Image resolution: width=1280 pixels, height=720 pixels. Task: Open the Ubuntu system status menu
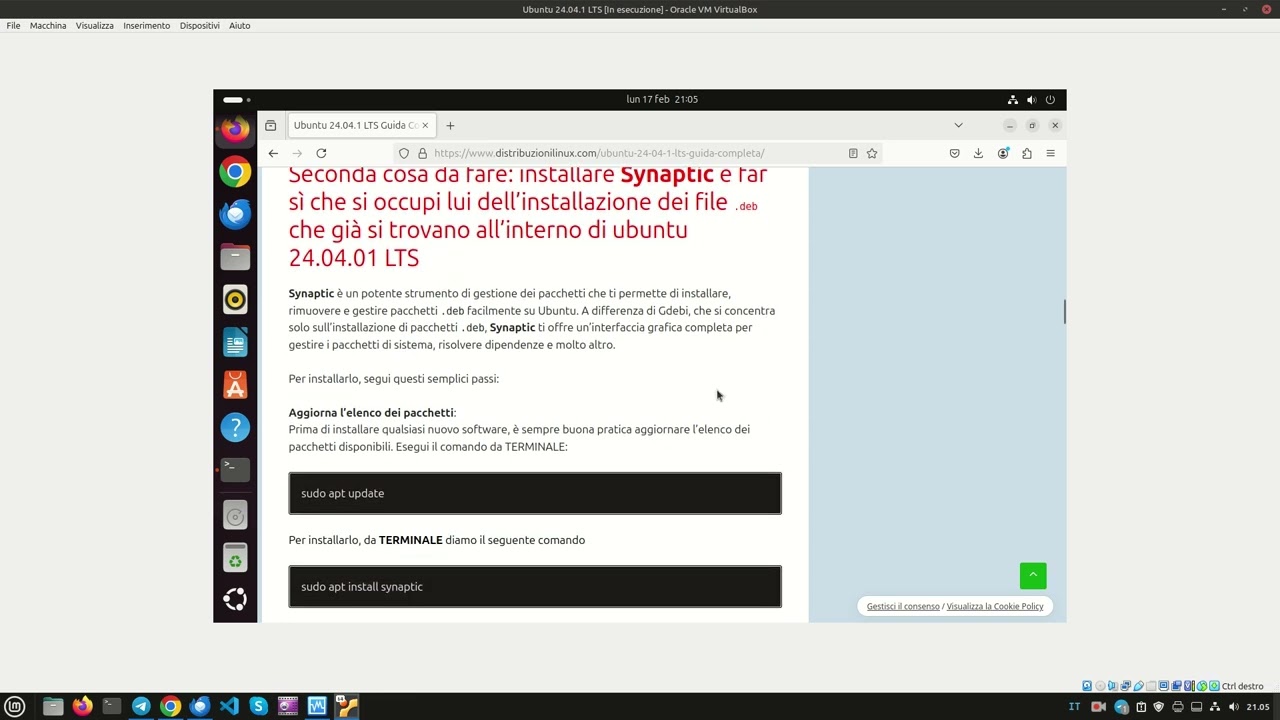[1031, 99]
